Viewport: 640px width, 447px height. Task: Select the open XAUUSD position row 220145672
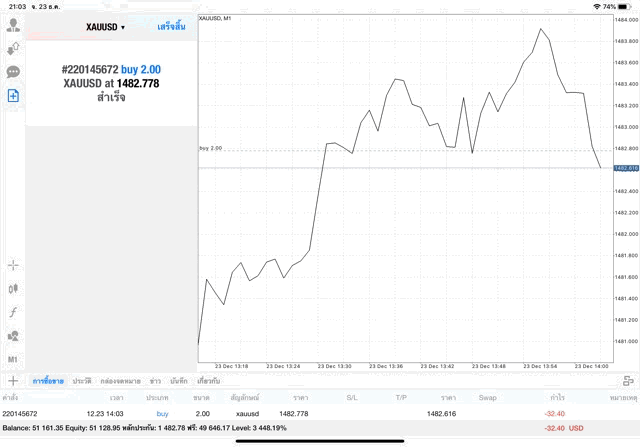pyautogui.click(x=300, y=413)
